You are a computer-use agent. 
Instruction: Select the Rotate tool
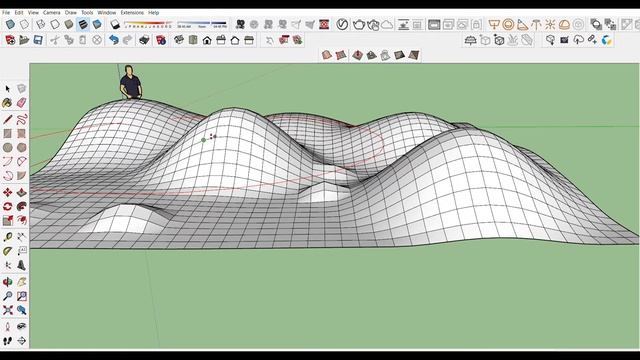click(x=7, y=207)
